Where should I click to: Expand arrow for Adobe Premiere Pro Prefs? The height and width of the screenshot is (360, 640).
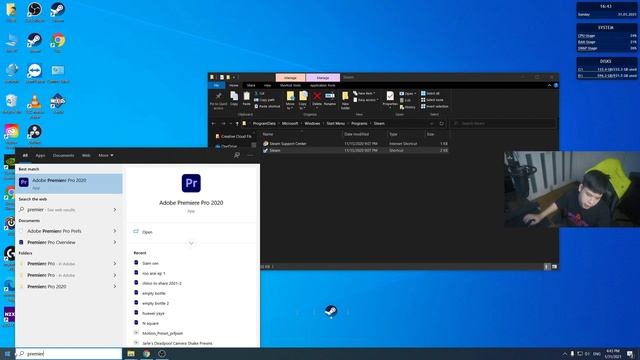tap(115, 231)
